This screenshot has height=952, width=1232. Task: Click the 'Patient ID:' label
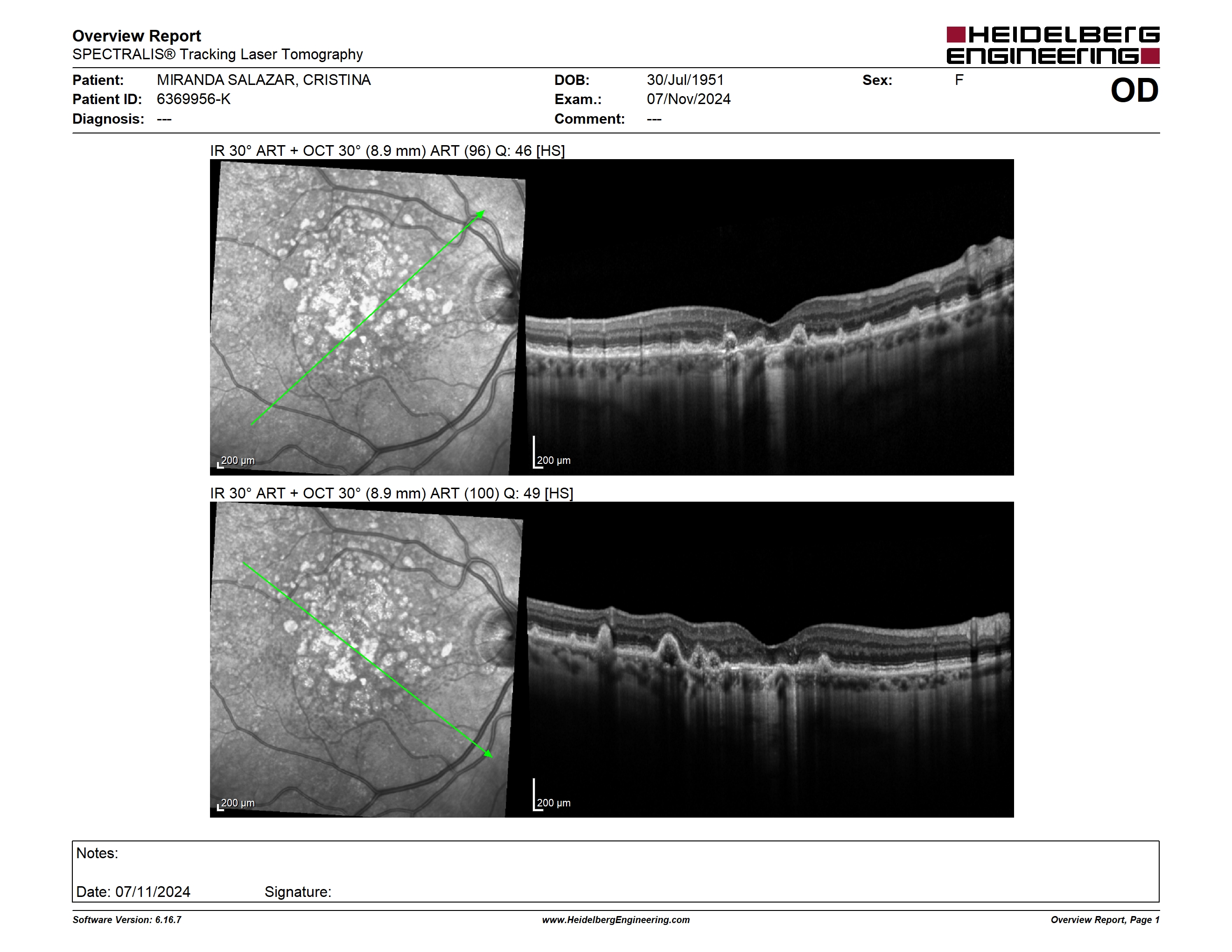(x=107, y=99)
